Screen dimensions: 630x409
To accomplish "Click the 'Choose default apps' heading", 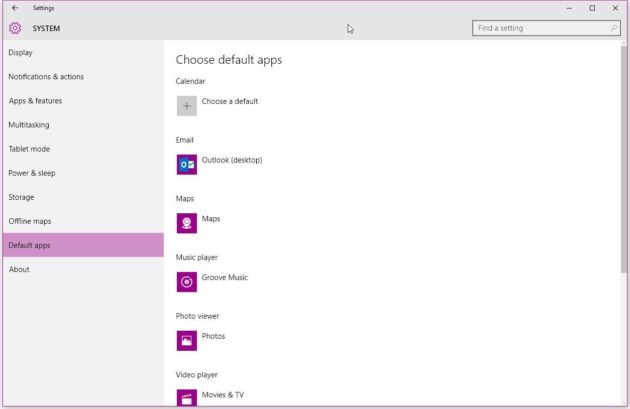I will pyautogui.click(x=229, y=60).
